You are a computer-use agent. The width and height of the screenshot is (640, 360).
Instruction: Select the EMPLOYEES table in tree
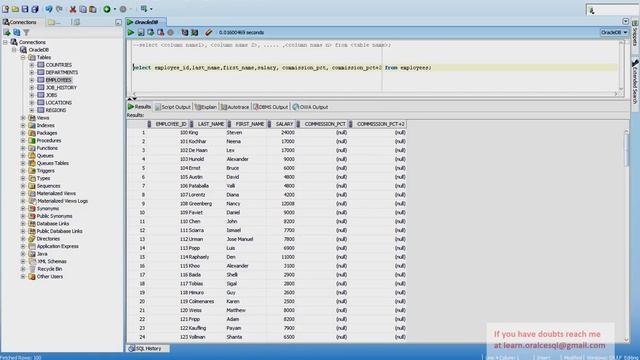(x=58, y=80)
